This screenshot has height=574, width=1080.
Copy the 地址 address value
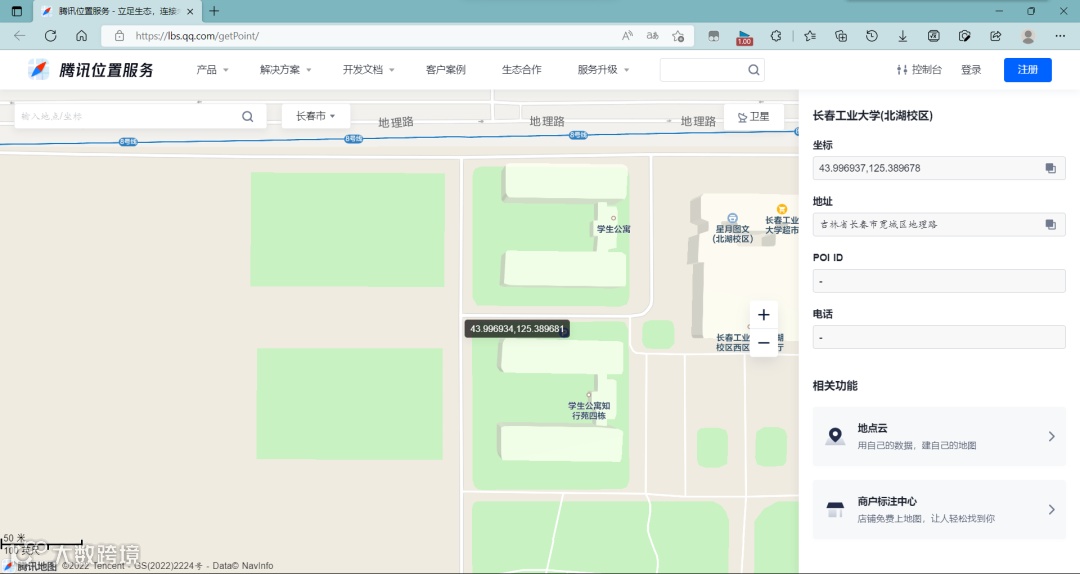coord(1050,225)
